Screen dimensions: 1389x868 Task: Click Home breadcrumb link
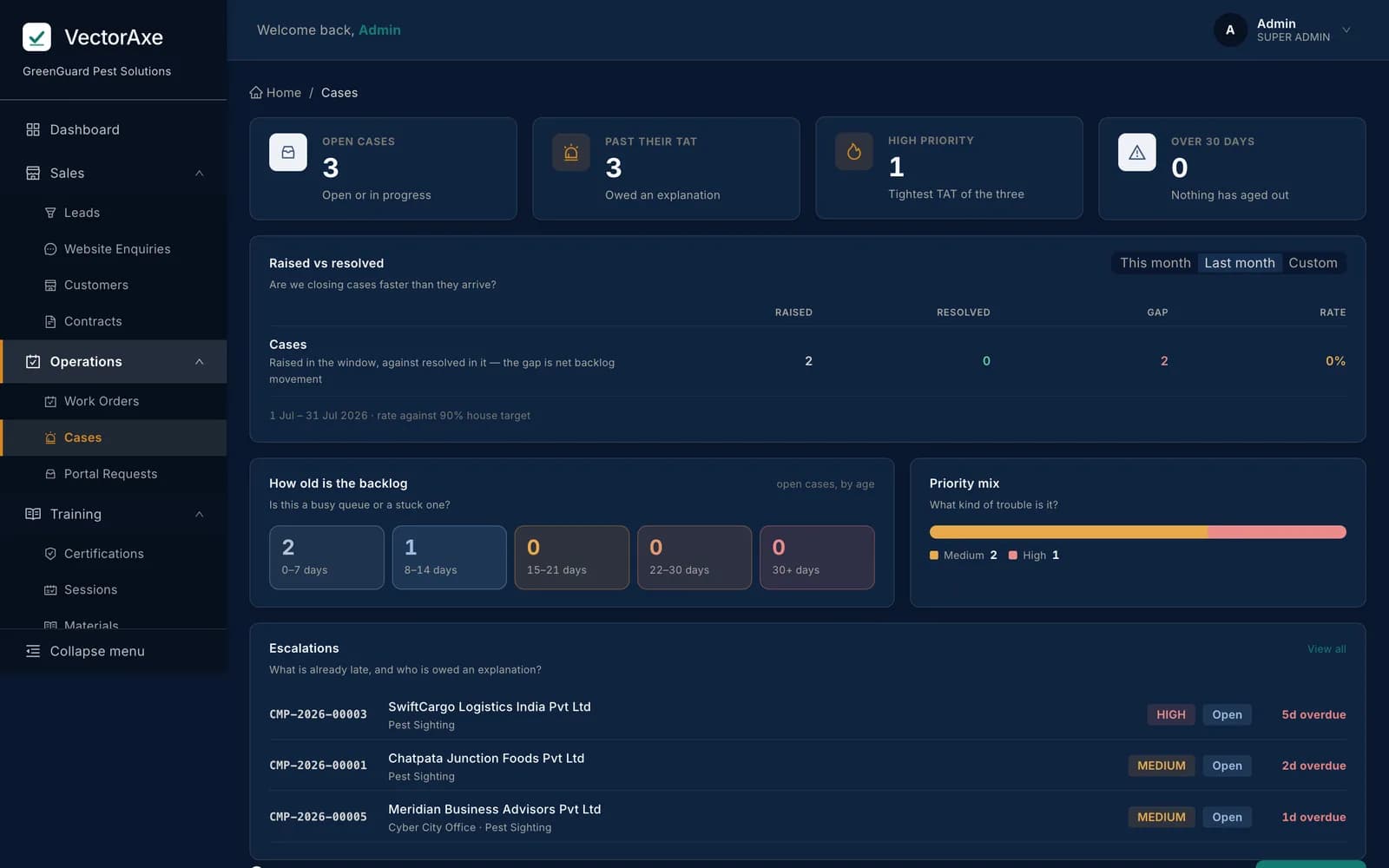click(x=275, y=92)
